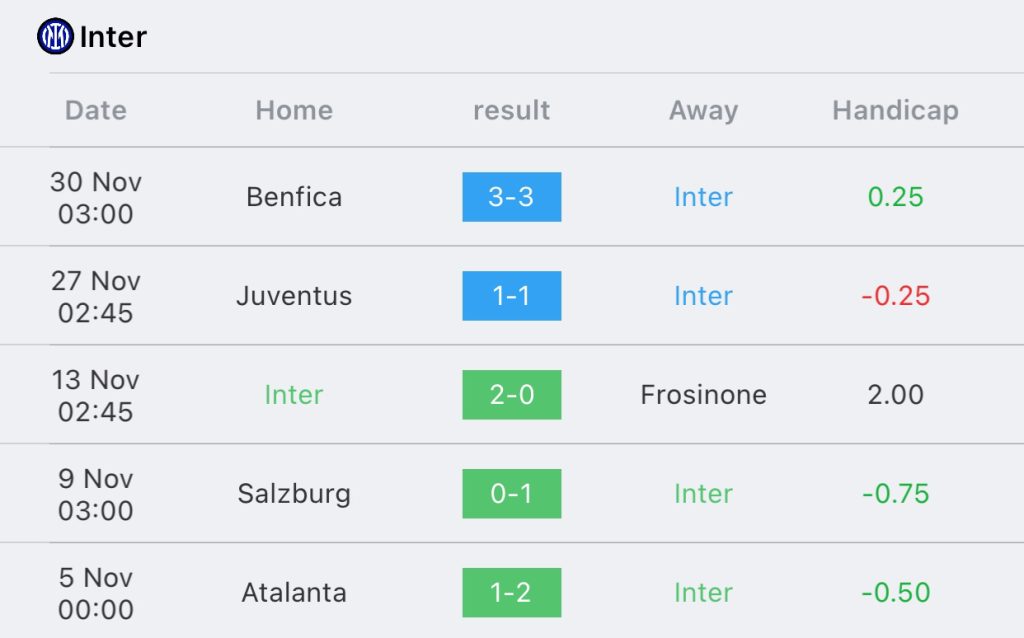Open Frosinone team link
The height and width of the screenshot is (638, 1024).
pos(703,394)
